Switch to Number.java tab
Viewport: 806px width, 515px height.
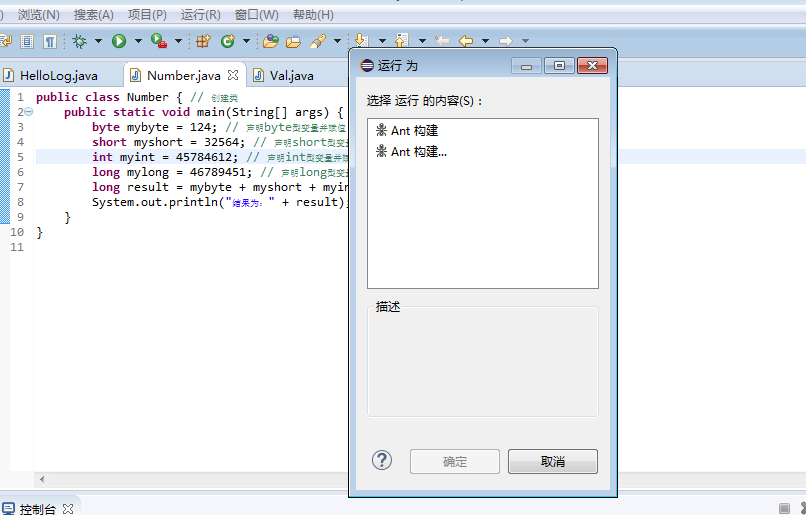(x=184, y=76)
